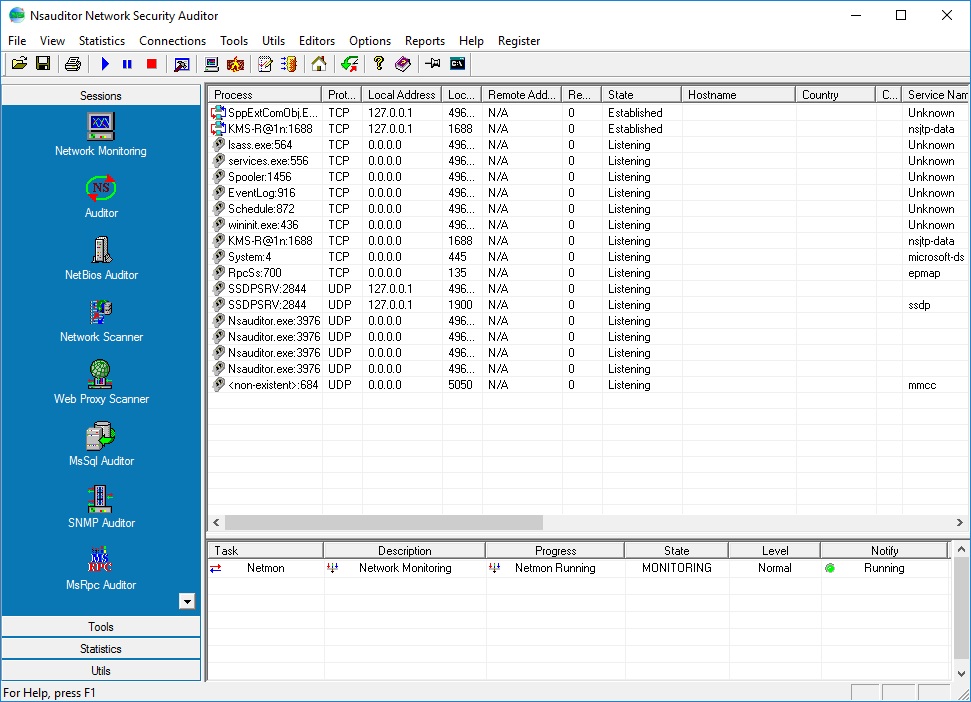Pause monitoring with the blue pause button

click(128, 64)
